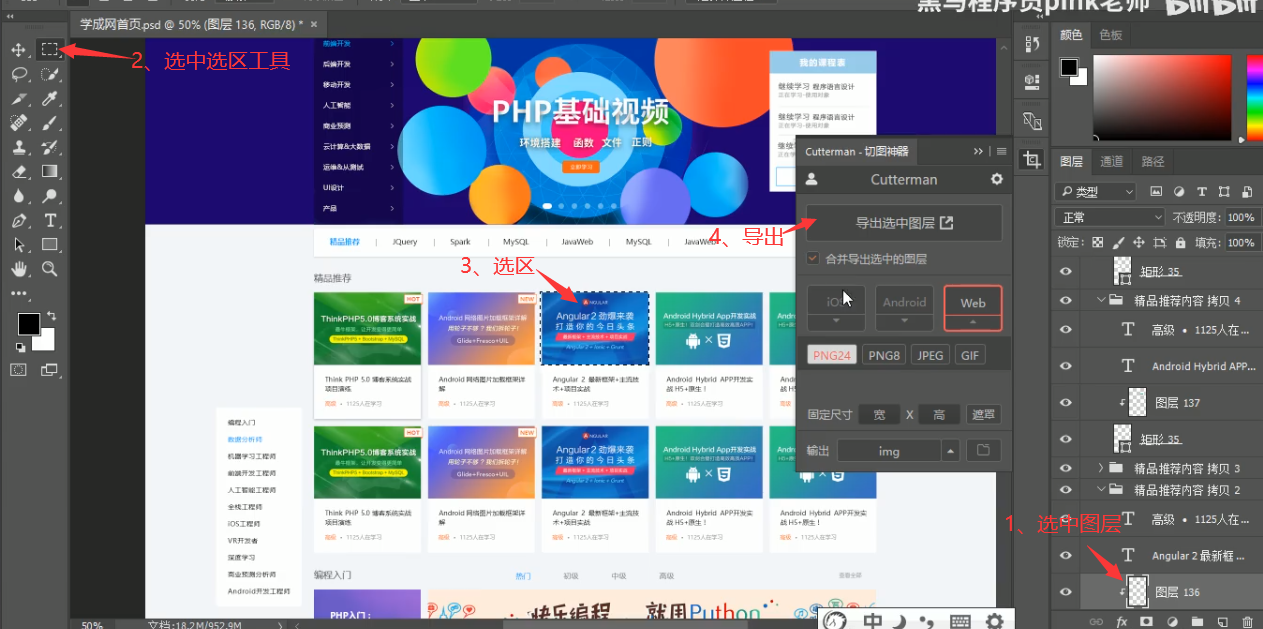Screen dimensions: 1263x629
Task: Select PNG8 output format
Action: (883, 355)
